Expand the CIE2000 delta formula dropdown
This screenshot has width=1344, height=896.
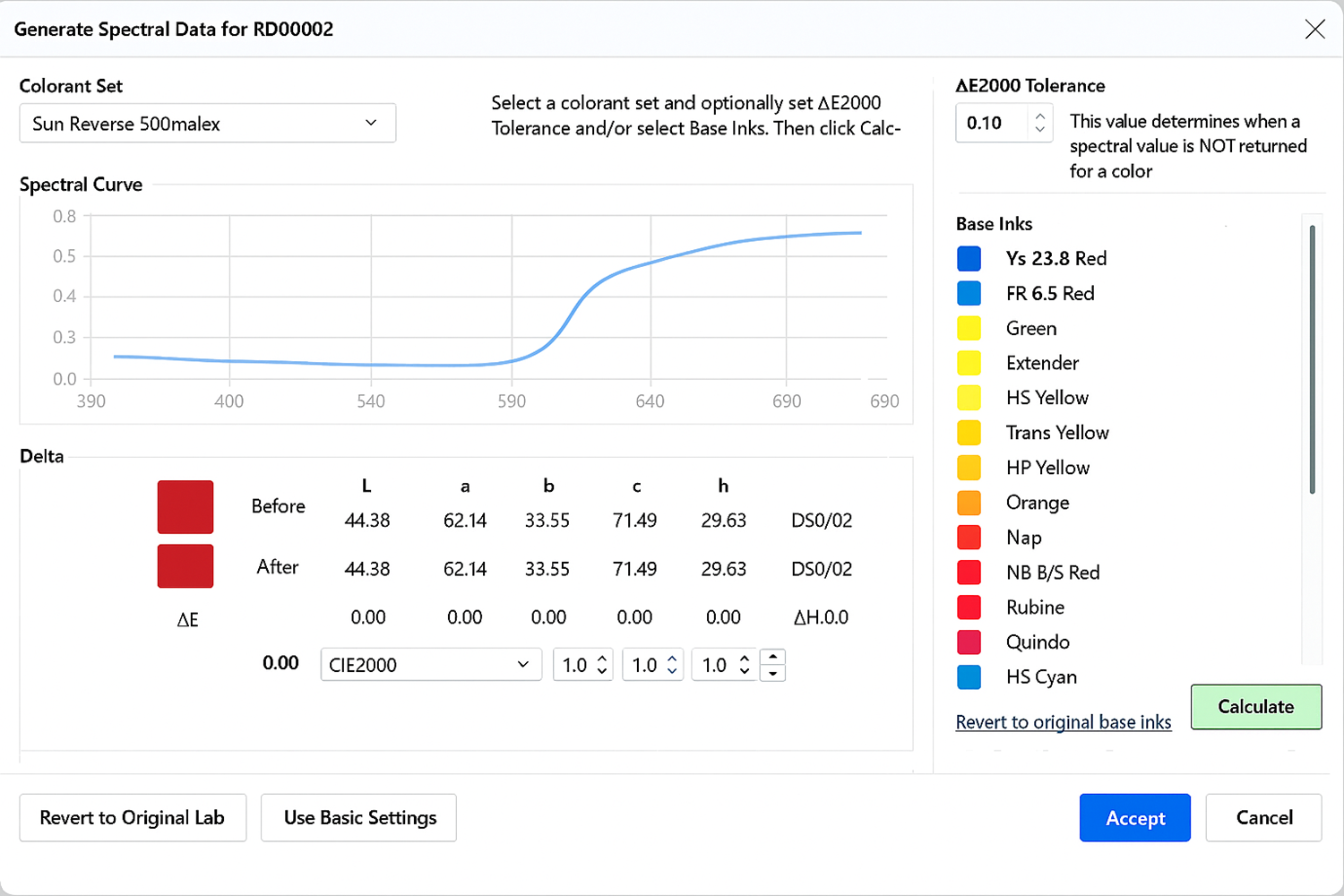pos(430,665)
